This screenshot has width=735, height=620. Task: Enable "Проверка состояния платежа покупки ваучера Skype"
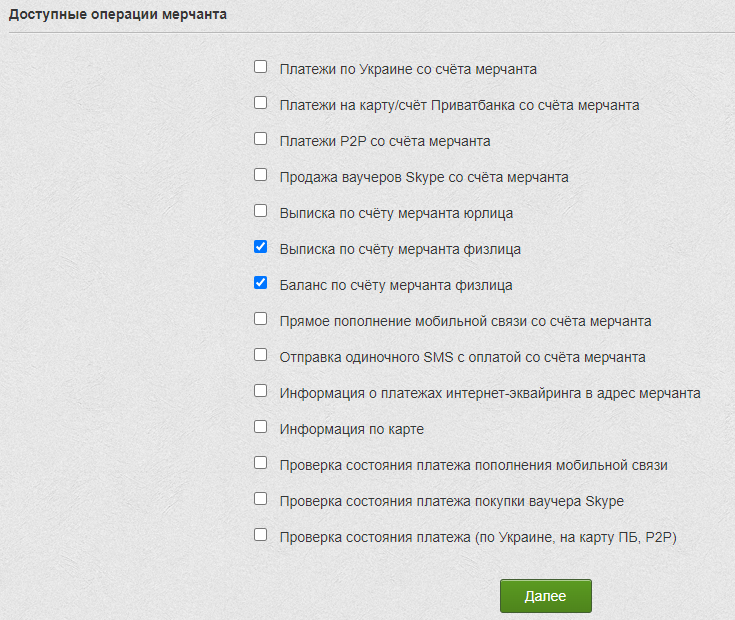261,499
